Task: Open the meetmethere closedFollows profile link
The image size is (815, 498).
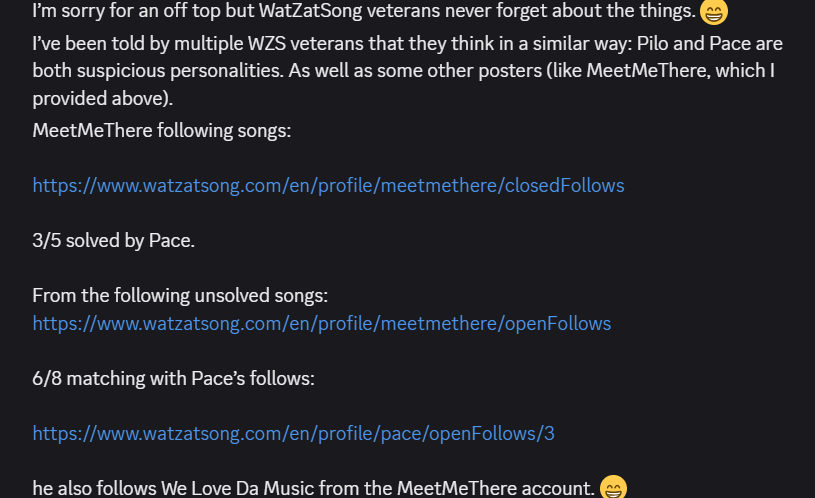Action: [x=328, y=185]
